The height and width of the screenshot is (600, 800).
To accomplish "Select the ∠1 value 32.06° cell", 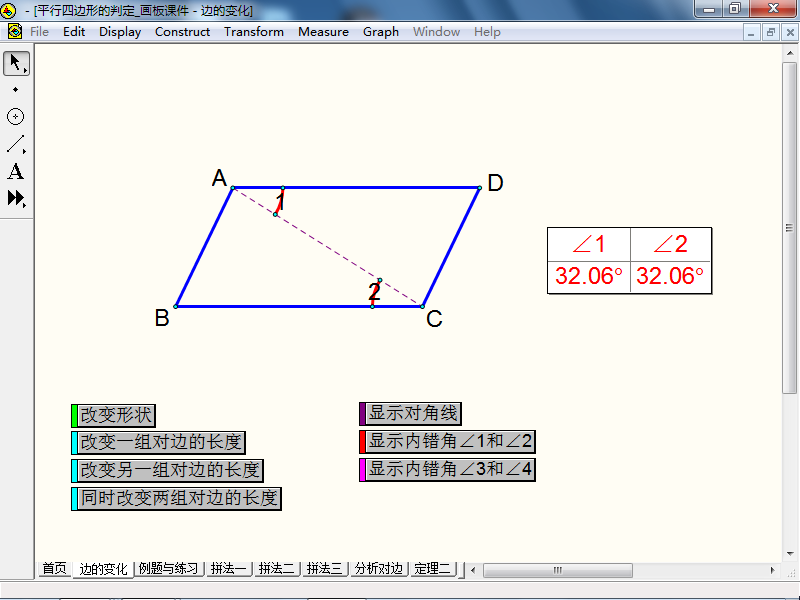I will click(x=589, y=277).
